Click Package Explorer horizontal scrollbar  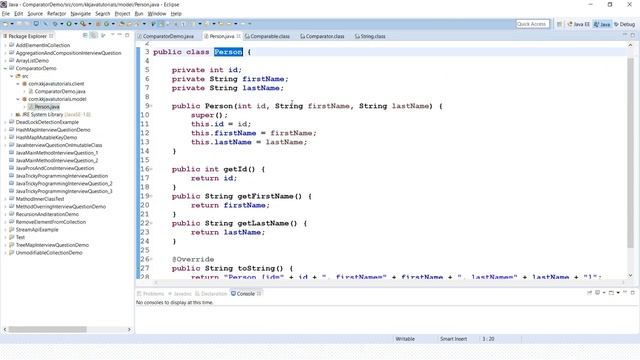click(47, 329)
